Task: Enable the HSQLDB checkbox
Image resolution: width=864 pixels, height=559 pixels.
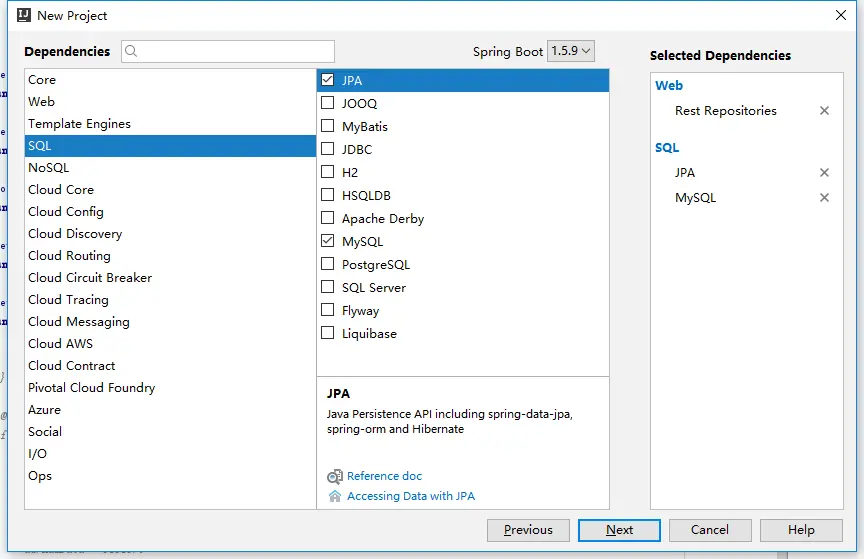Action: click(327, 195)
